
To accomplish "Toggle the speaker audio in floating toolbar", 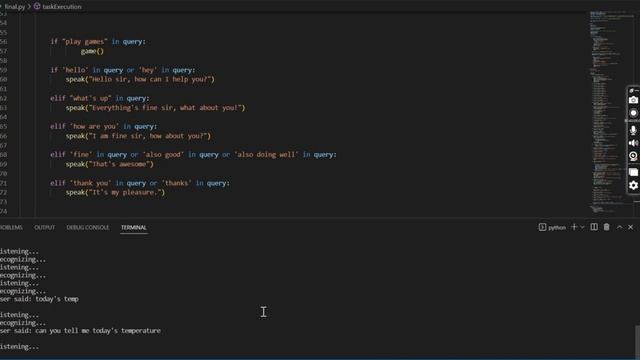I will tap(633, 143).
